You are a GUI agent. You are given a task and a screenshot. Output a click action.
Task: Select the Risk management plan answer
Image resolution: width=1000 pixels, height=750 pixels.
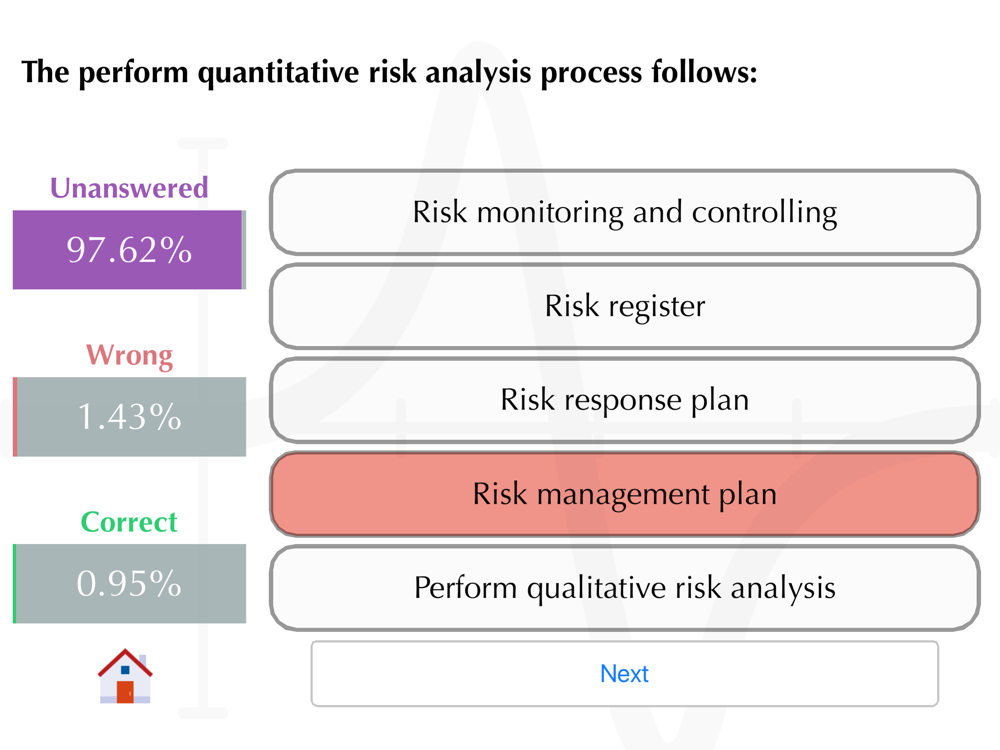[624, 494]
